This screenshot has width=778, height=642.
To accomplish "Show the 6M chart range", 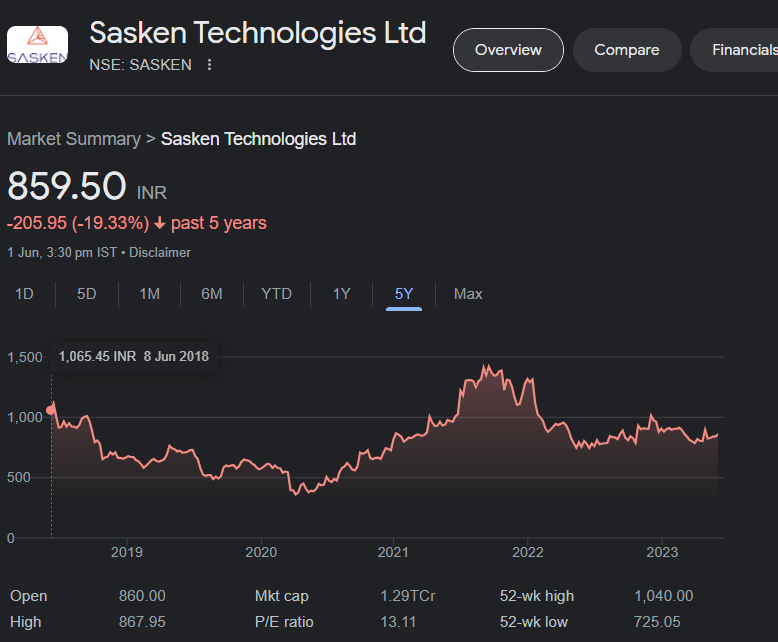I will coord(211,294).
